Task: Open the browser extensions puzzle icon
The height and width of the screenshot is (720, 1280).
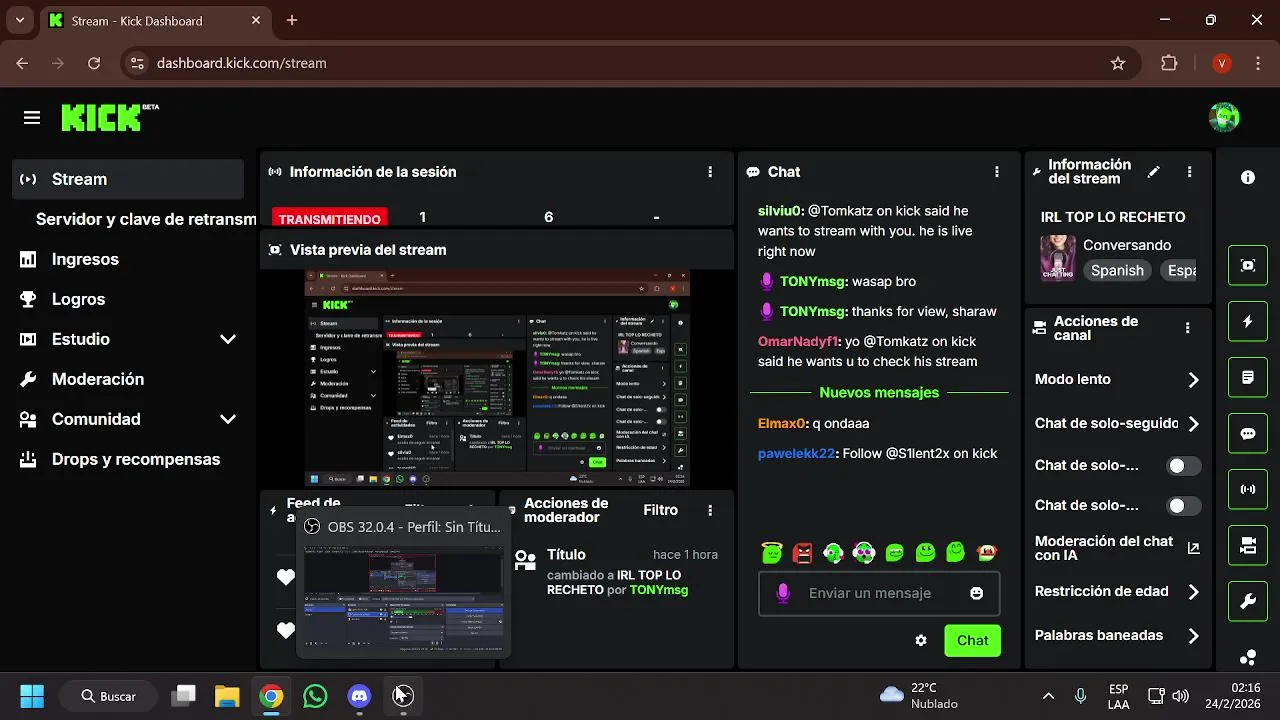Action: click(x=1169, y=63)
